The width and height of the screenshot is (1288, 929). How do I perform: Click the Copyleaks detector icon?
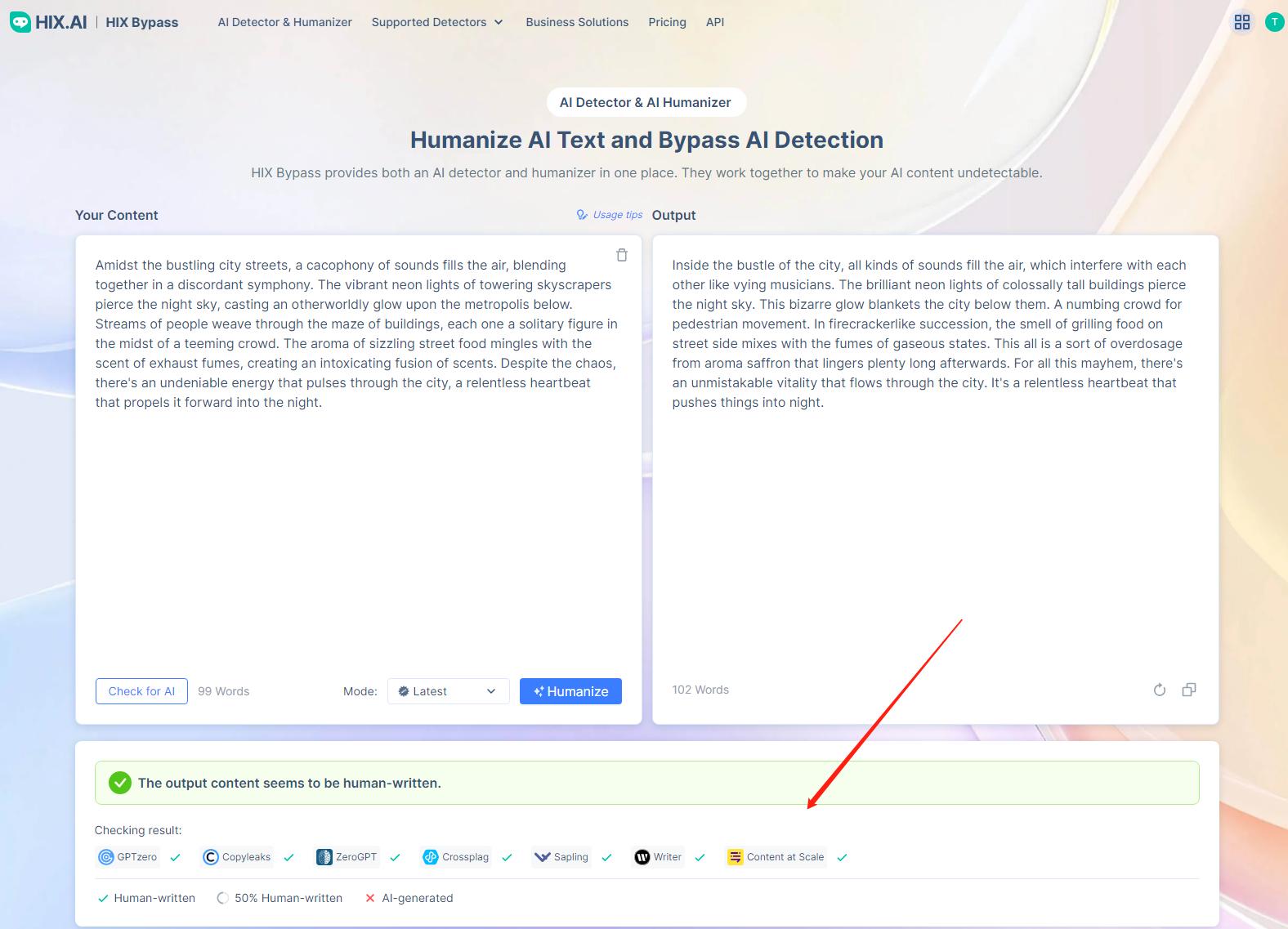coord(211,857)
